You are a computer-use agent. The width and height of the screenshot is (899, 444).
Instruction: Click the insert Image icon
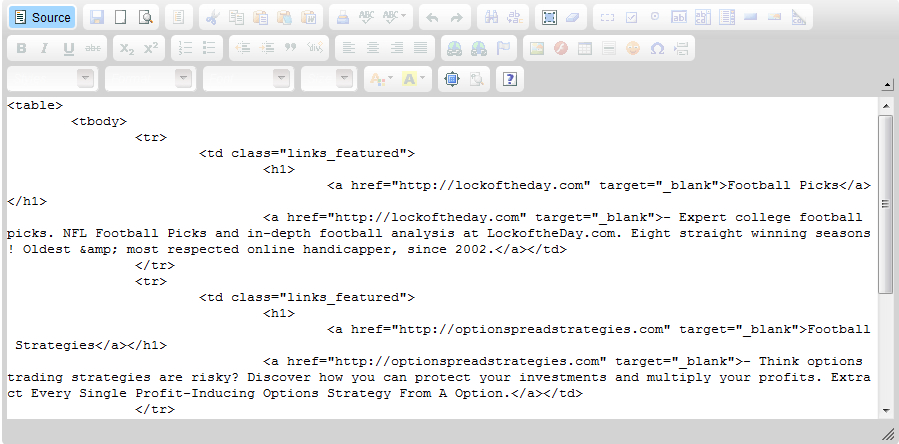[537, 49]
